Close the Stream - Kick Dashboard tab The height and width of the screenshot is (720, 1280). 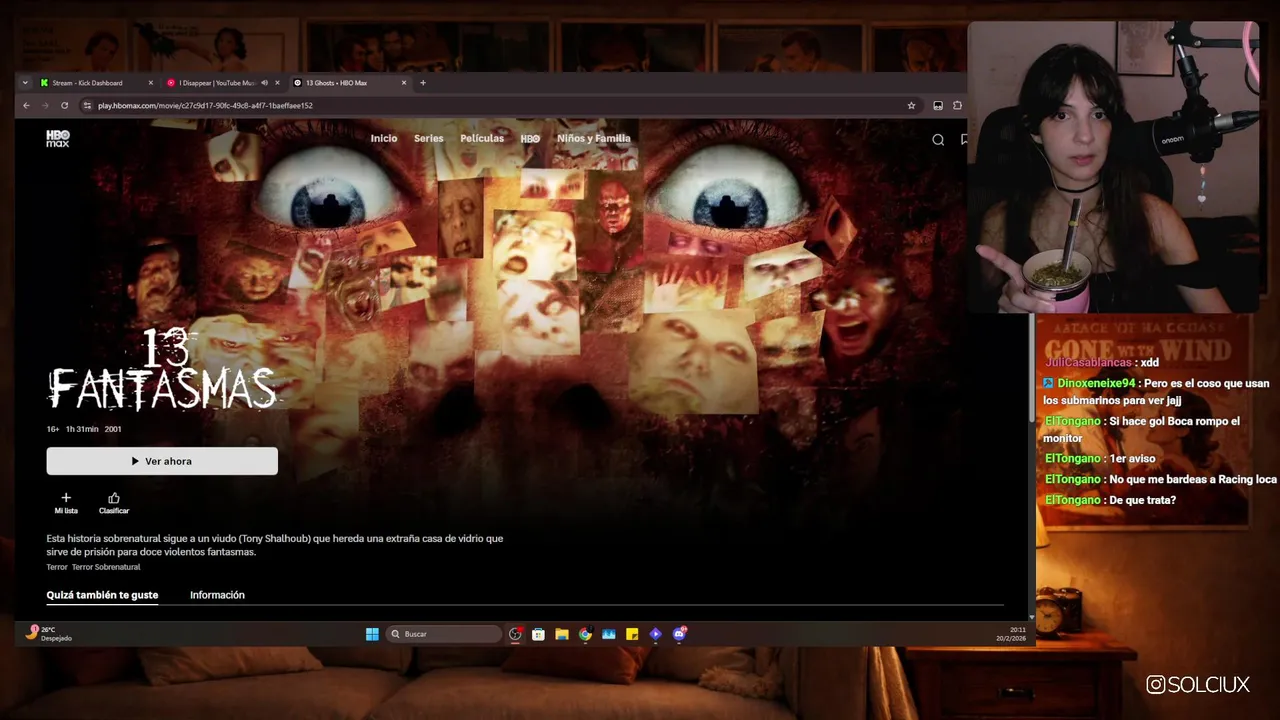(x=151, y=83)
